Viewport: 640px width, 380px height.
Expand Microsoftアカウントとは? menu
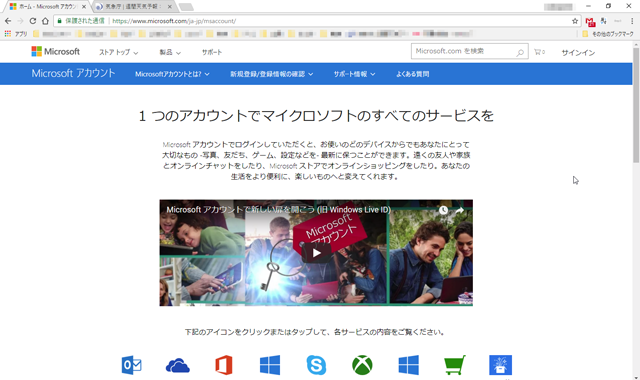tap(172, 74)
